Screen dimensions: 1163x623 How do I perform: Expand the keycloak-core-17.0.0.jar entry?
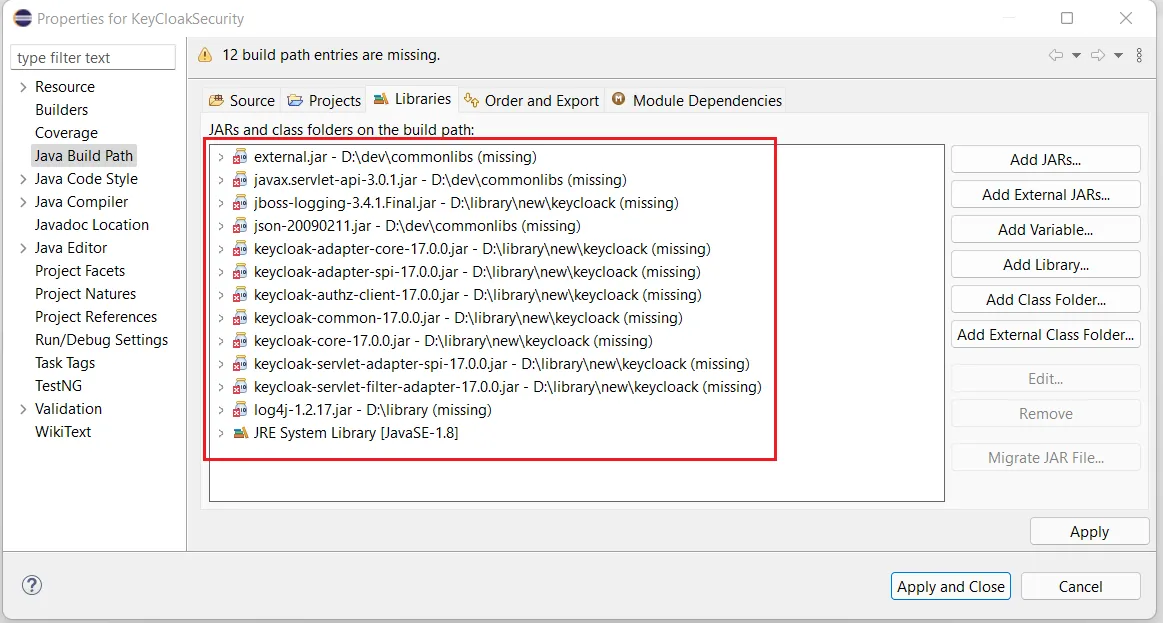click(221, 341)
